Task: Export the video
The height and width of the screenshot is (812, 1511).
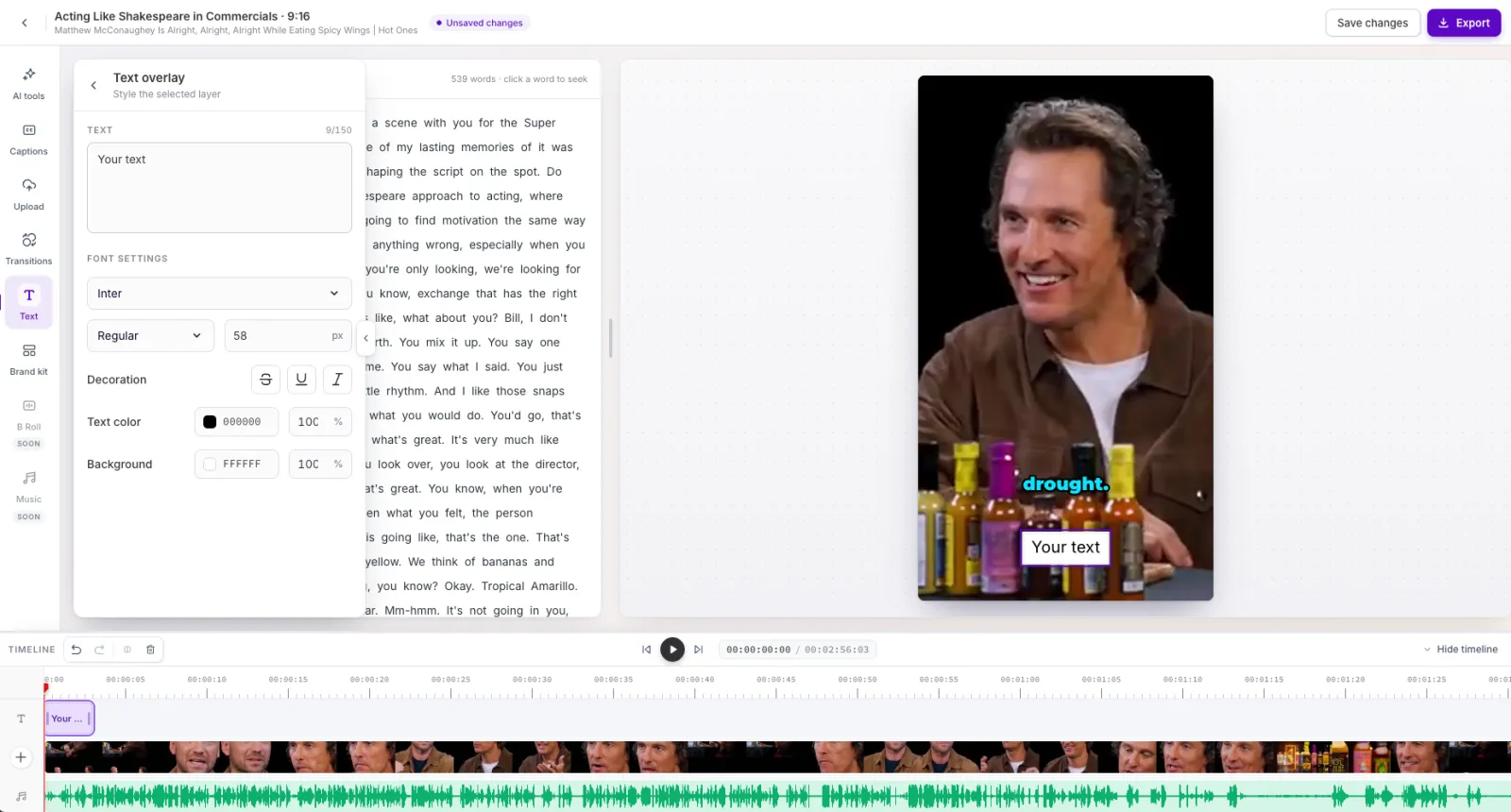Action: pos(1464,23)
